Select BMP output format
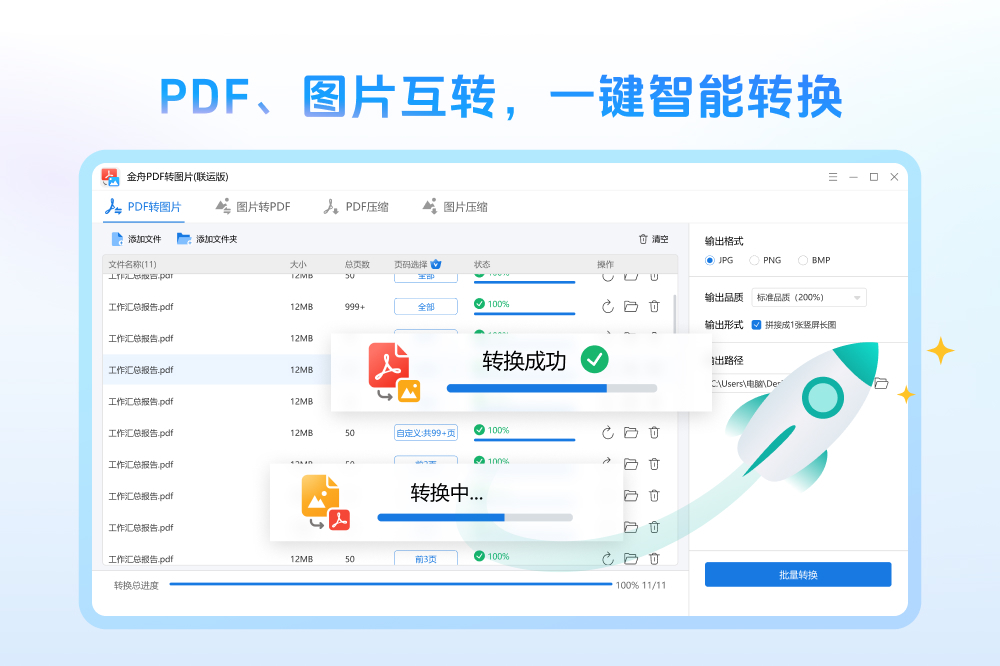The width and height of the screenshot is (1000, 666). coord(814,260)
